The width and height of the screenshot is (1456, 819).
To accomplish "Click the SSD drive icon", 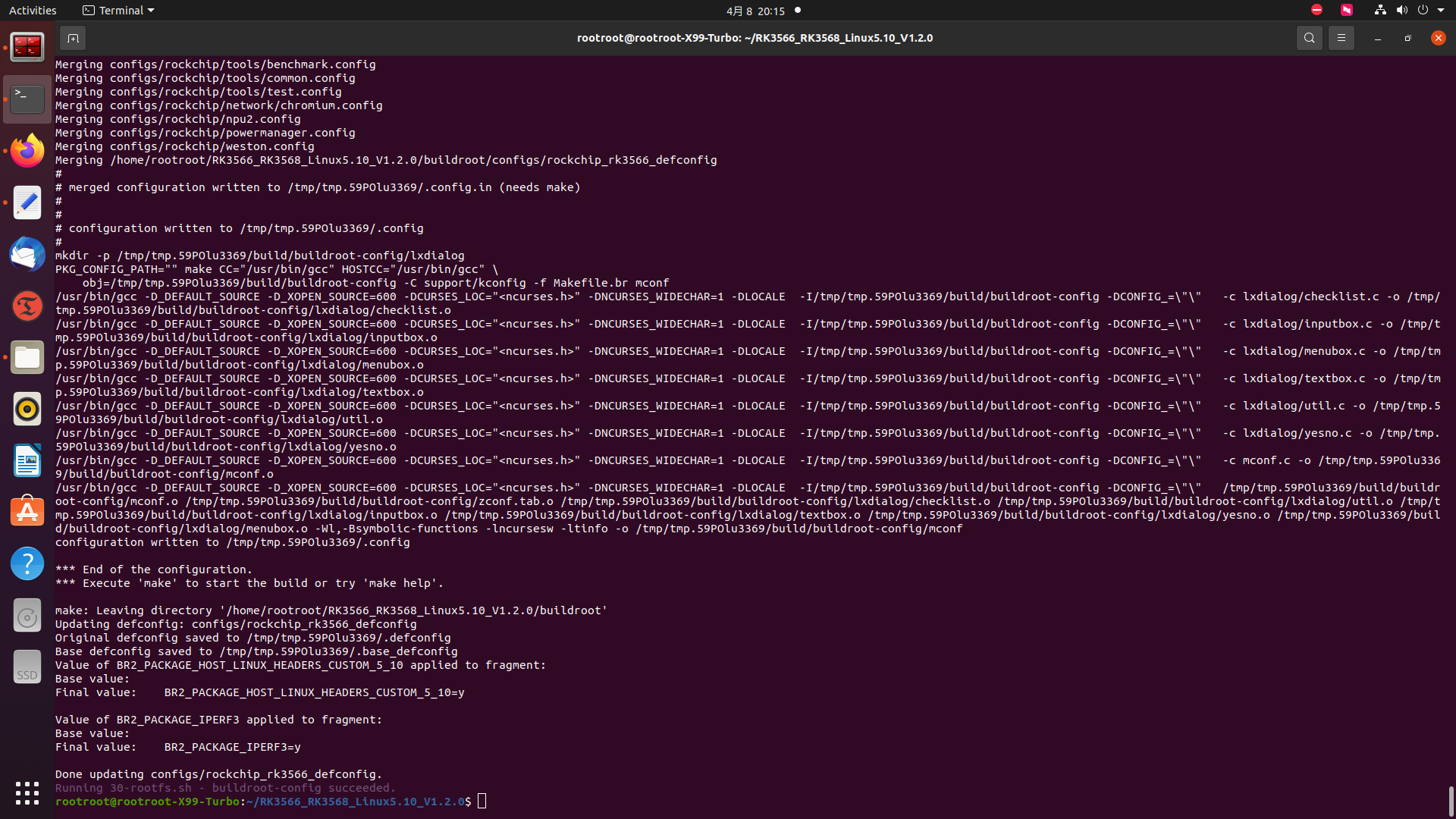I will tap(27, 667).
